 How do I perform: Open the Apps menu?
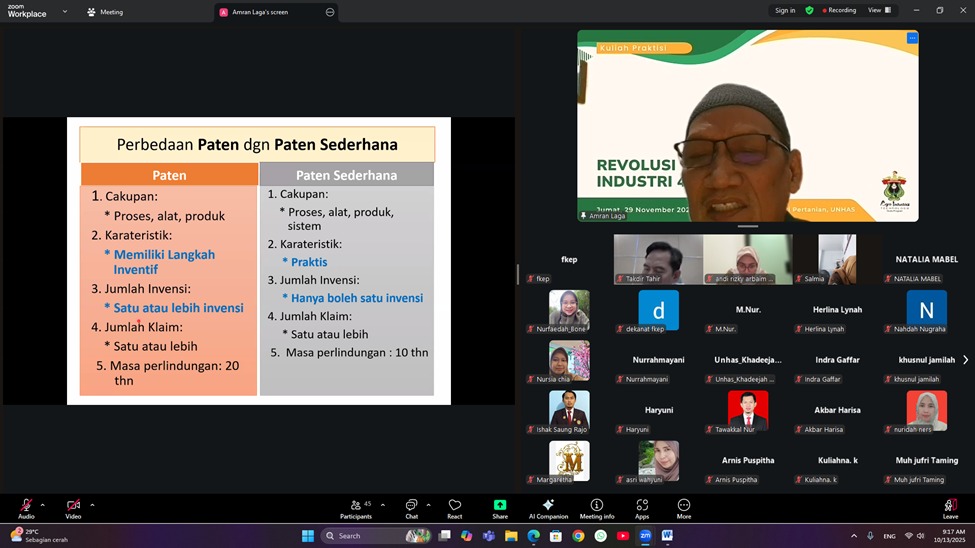point(642,508)
